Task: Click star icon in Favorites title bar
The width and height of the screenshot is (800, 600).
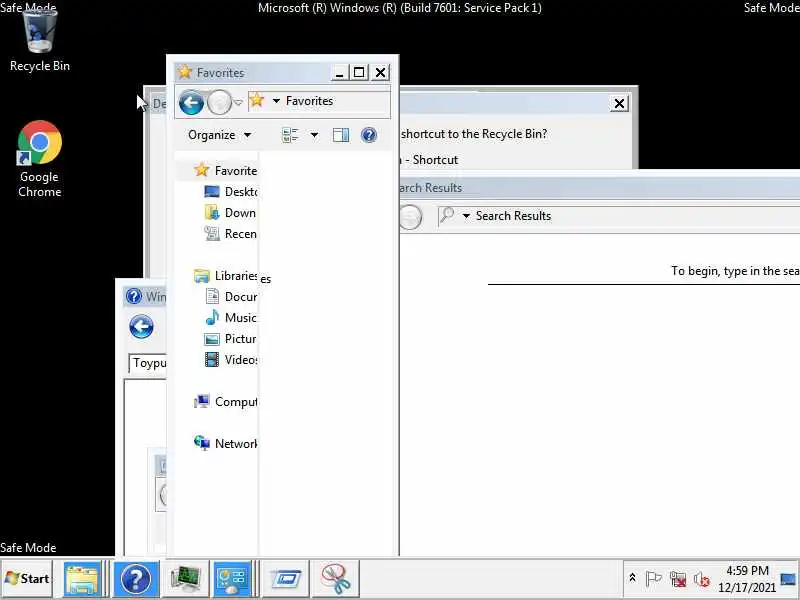Action: 185,72
